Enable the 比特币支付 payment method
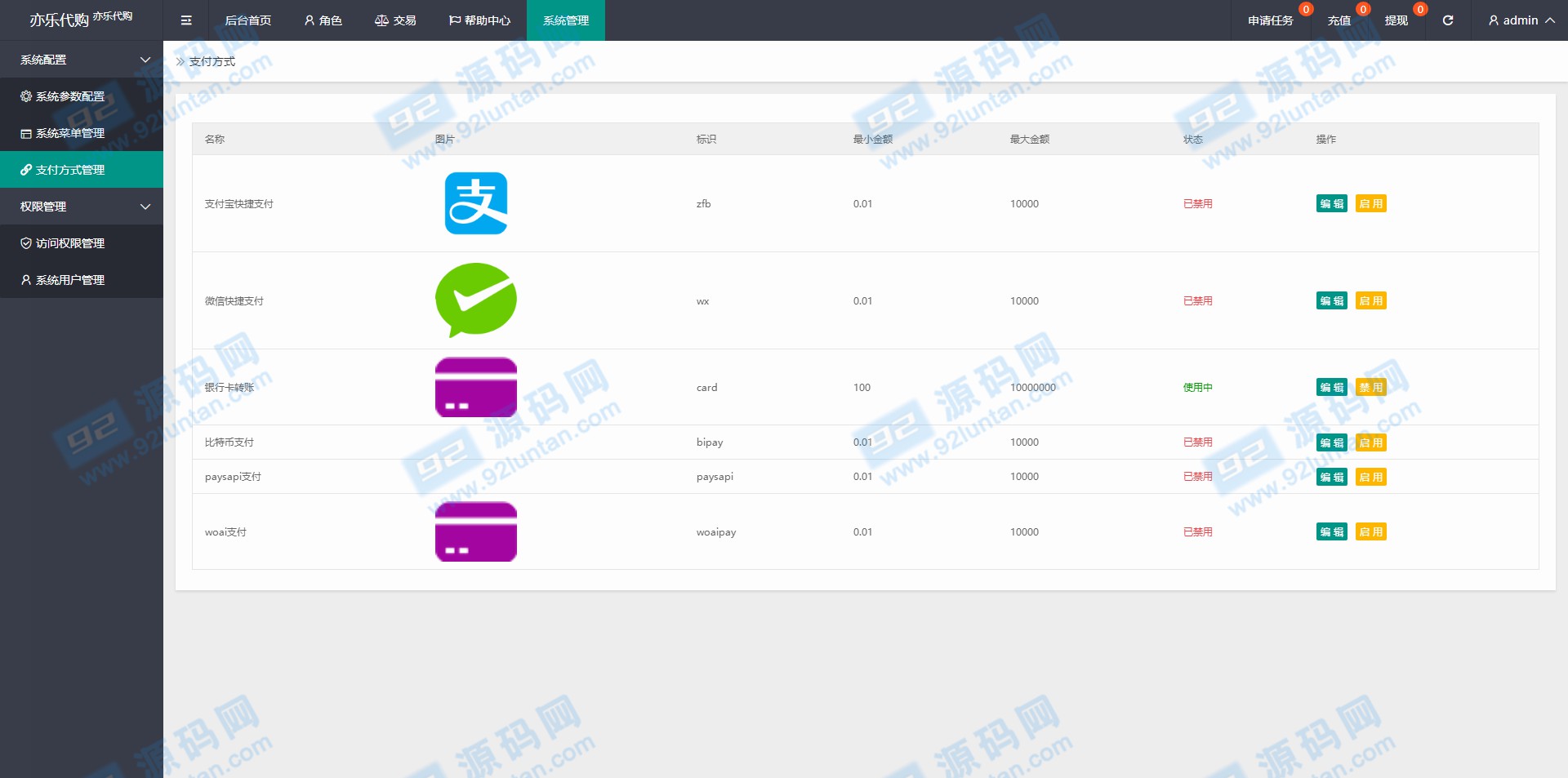The image size is (1568, 778). point(1371,442)
